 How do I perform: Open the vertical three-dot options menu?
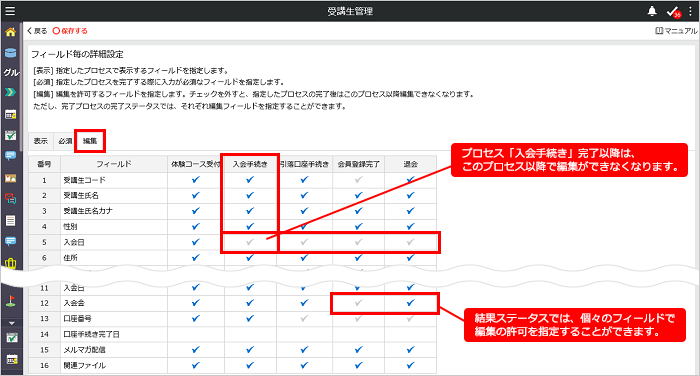(690, 11)
